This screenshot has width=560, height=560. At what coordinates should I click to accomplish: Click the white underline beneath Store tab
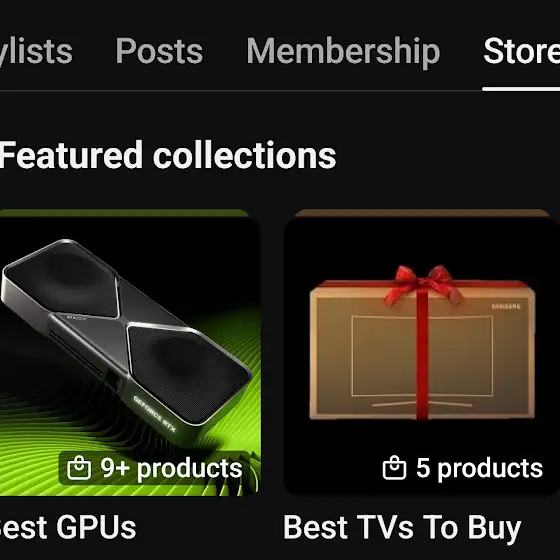tap(521, 89)
